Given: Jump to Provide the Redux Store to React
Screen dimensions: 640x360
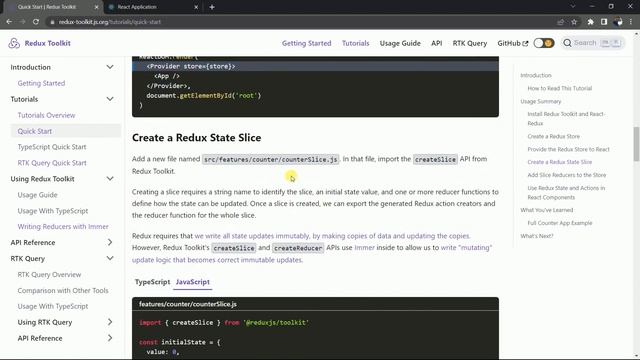Looking at the screenshot, I should click(x=568, y=149).
